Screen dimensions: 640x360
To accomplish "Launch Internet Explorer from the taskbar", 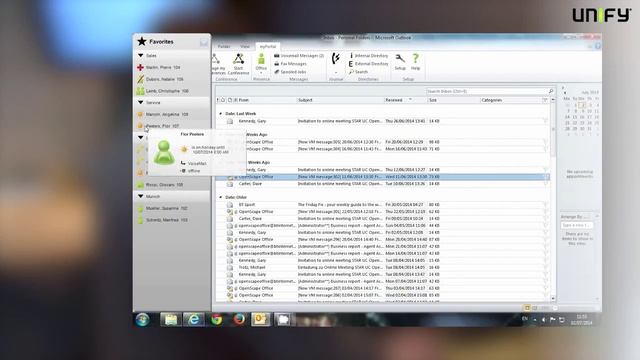I will coord(194,319).
